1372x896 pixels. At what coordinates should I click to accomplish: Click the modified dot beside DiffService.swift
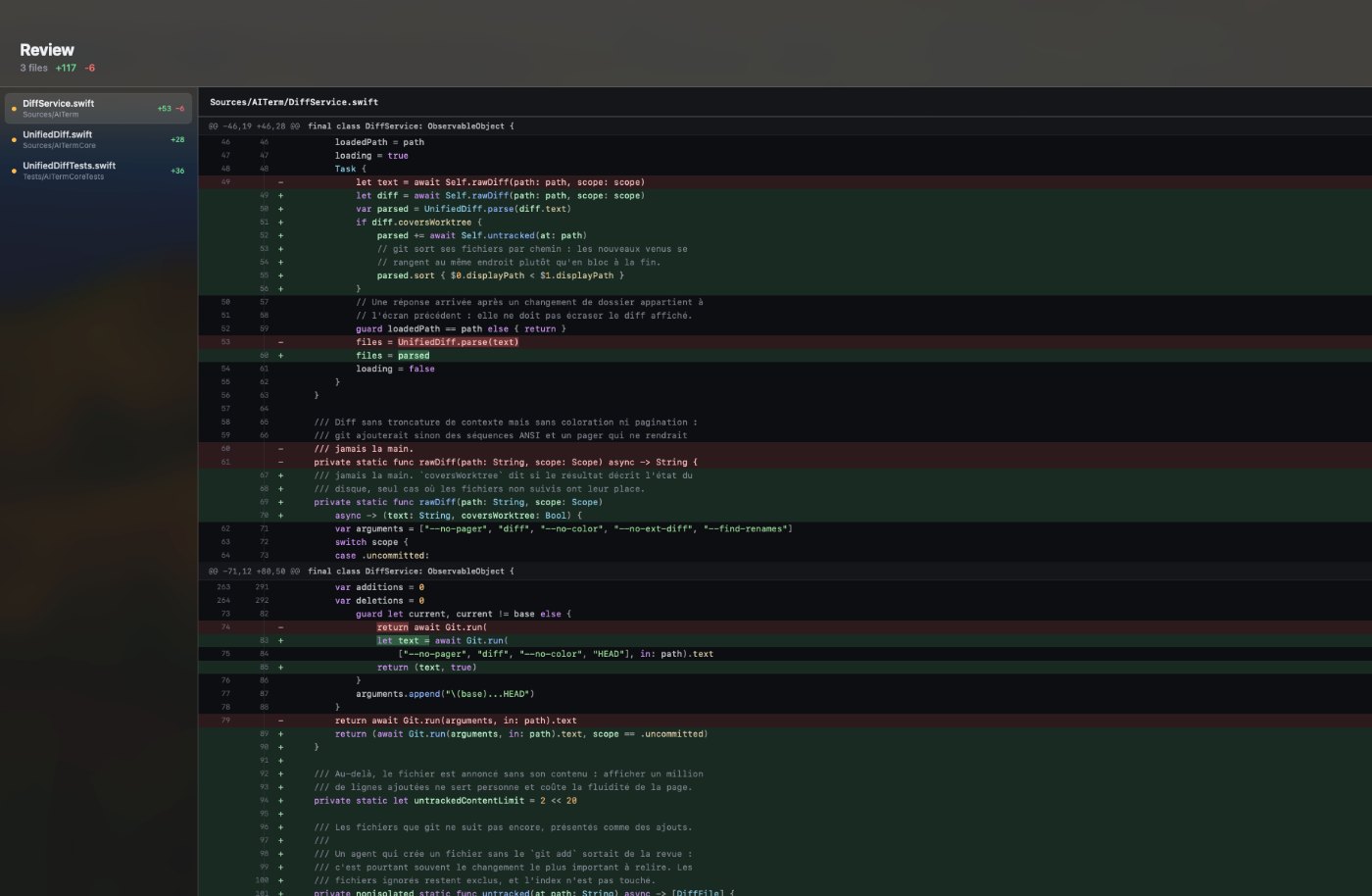[14, 109]
